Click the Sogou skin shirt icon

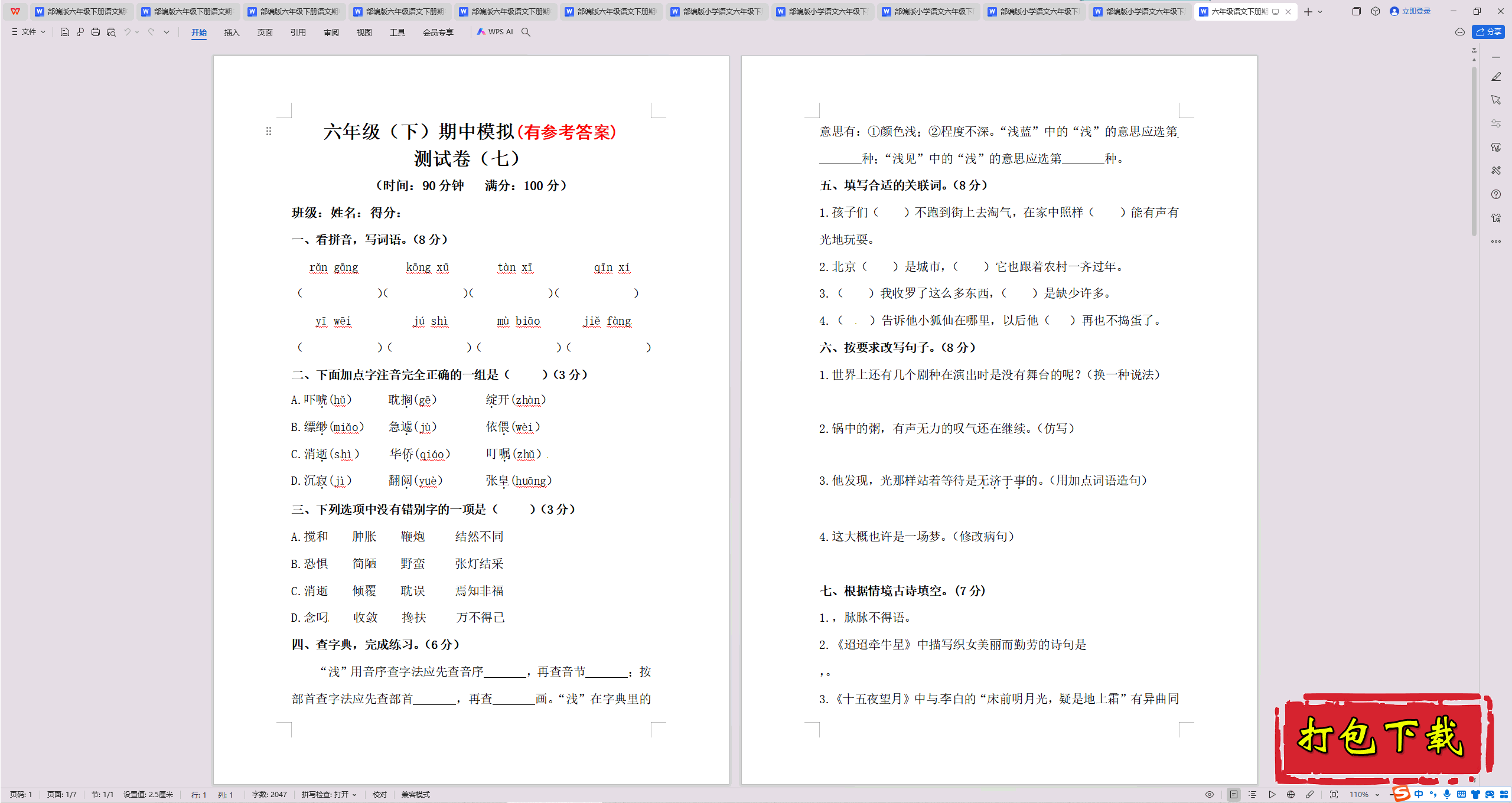coord(1475,795)
